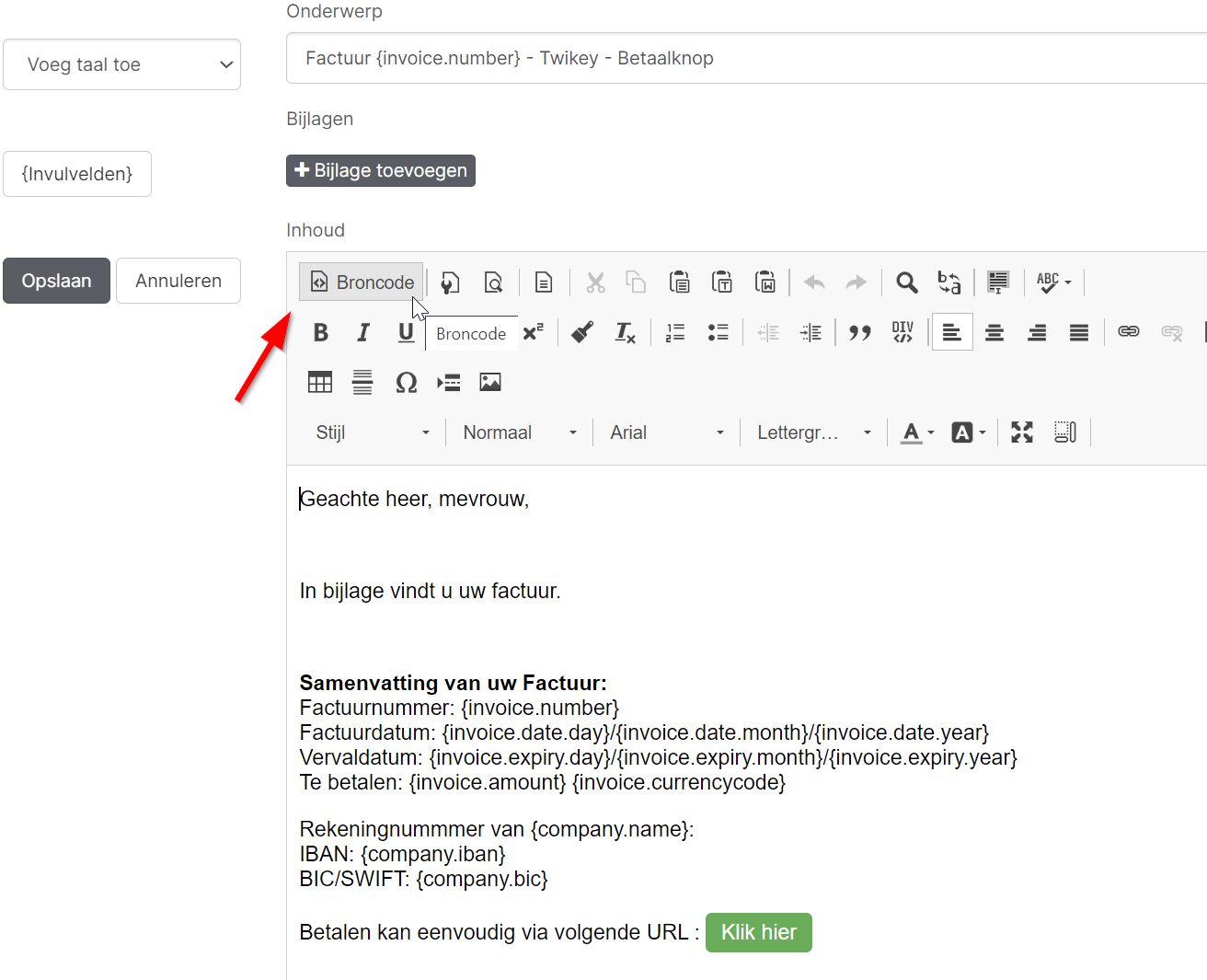Insert a numbered list
This screenshot has width=1207, height=980.
pyautogui.click(x=675, y=333)
